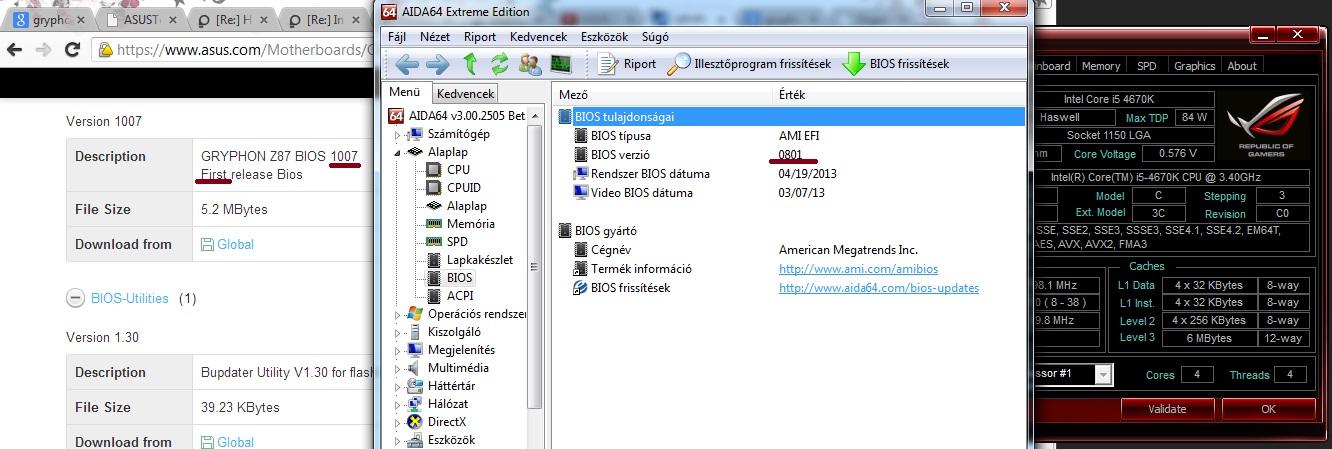This screenshot has width=1332, height=449.
Task: Open the processor selection dropdown in CPU-Z
Action: click(x=1103, y=374)
